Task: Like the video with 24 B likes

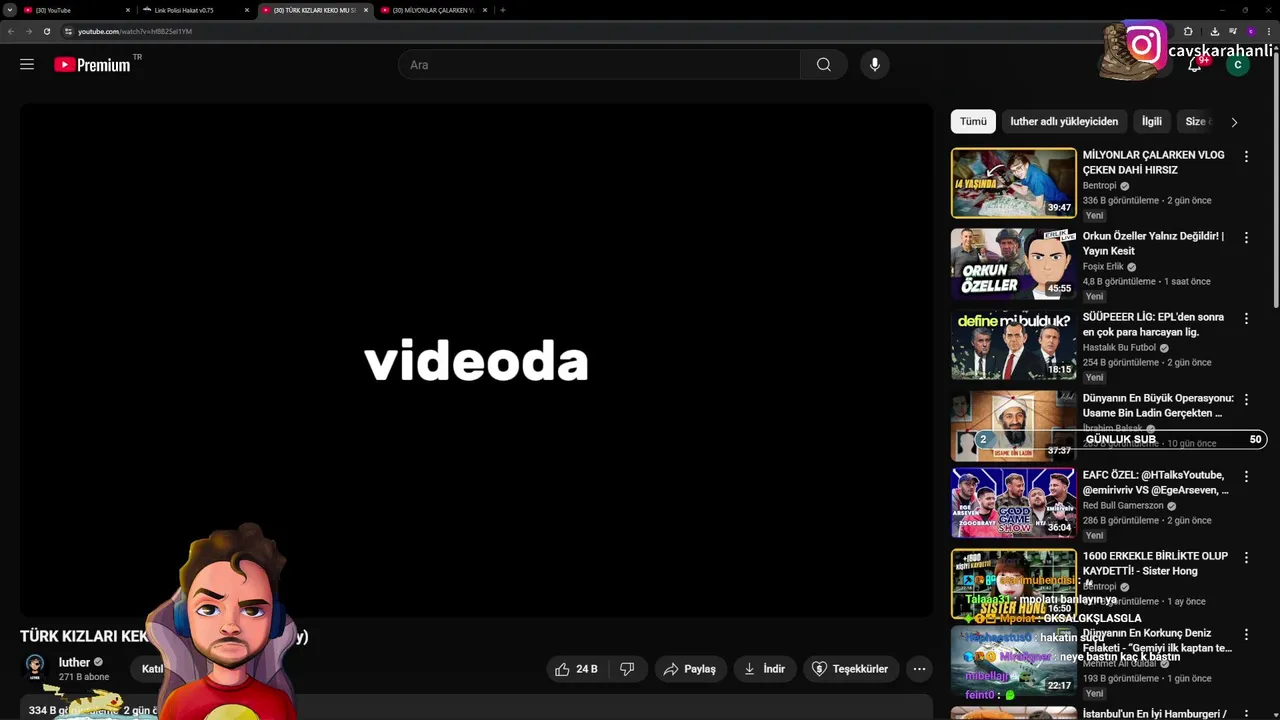Action: point(576,669)
